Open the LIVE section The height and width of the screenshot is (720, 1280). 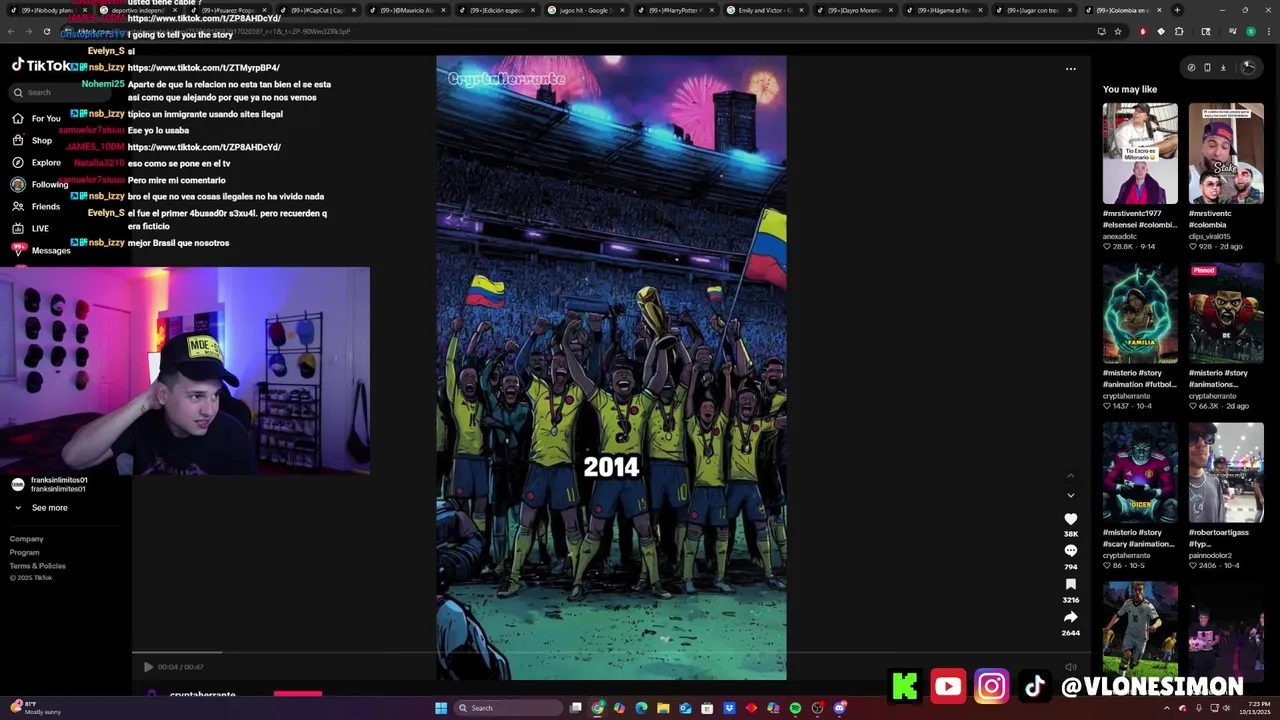[x=30, y=228]
